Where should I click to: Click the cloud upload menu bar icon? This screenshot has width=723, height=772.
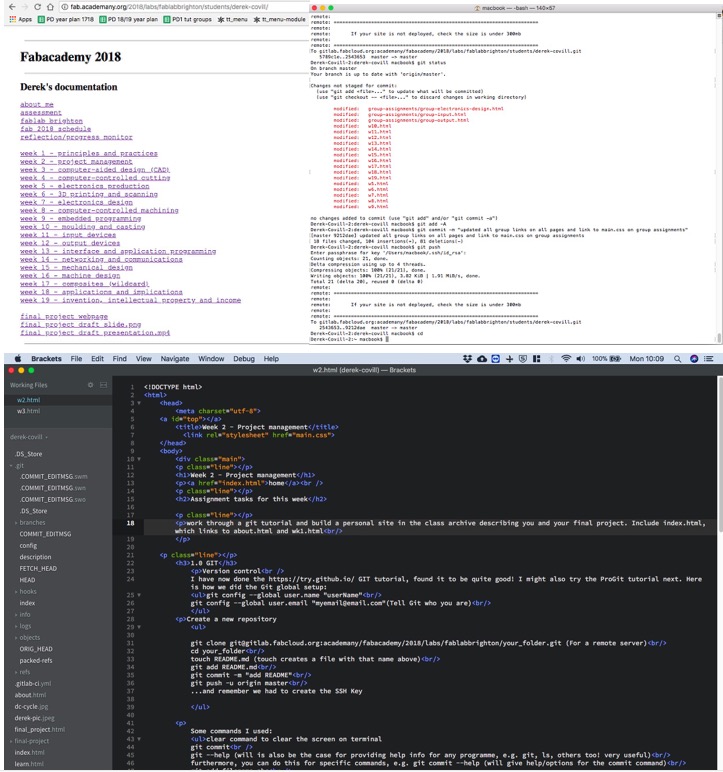[482, 359]
